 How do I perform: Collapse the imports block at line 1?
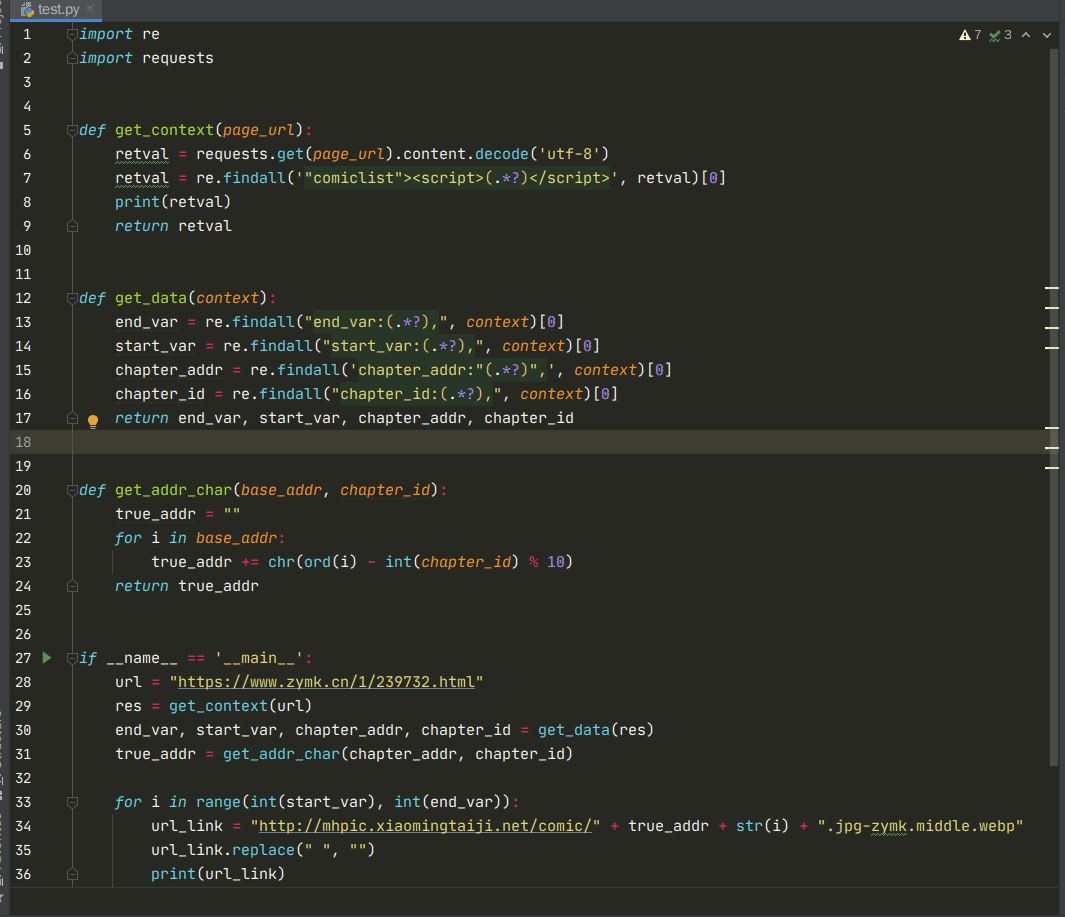click(x=71, y=34)
